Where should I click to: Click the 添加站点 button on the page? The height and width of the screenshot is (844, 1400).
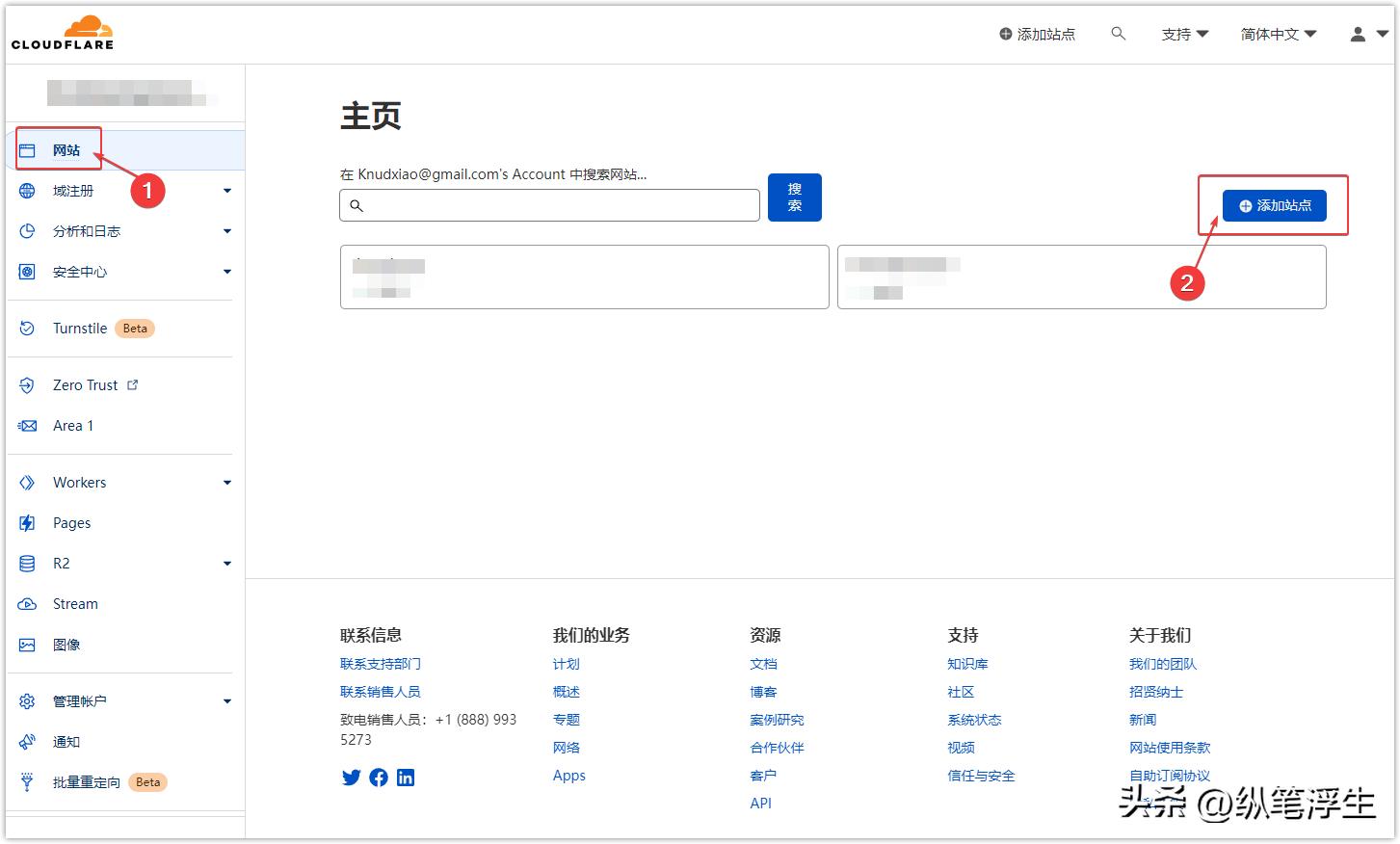click(x=1274, y=205)
